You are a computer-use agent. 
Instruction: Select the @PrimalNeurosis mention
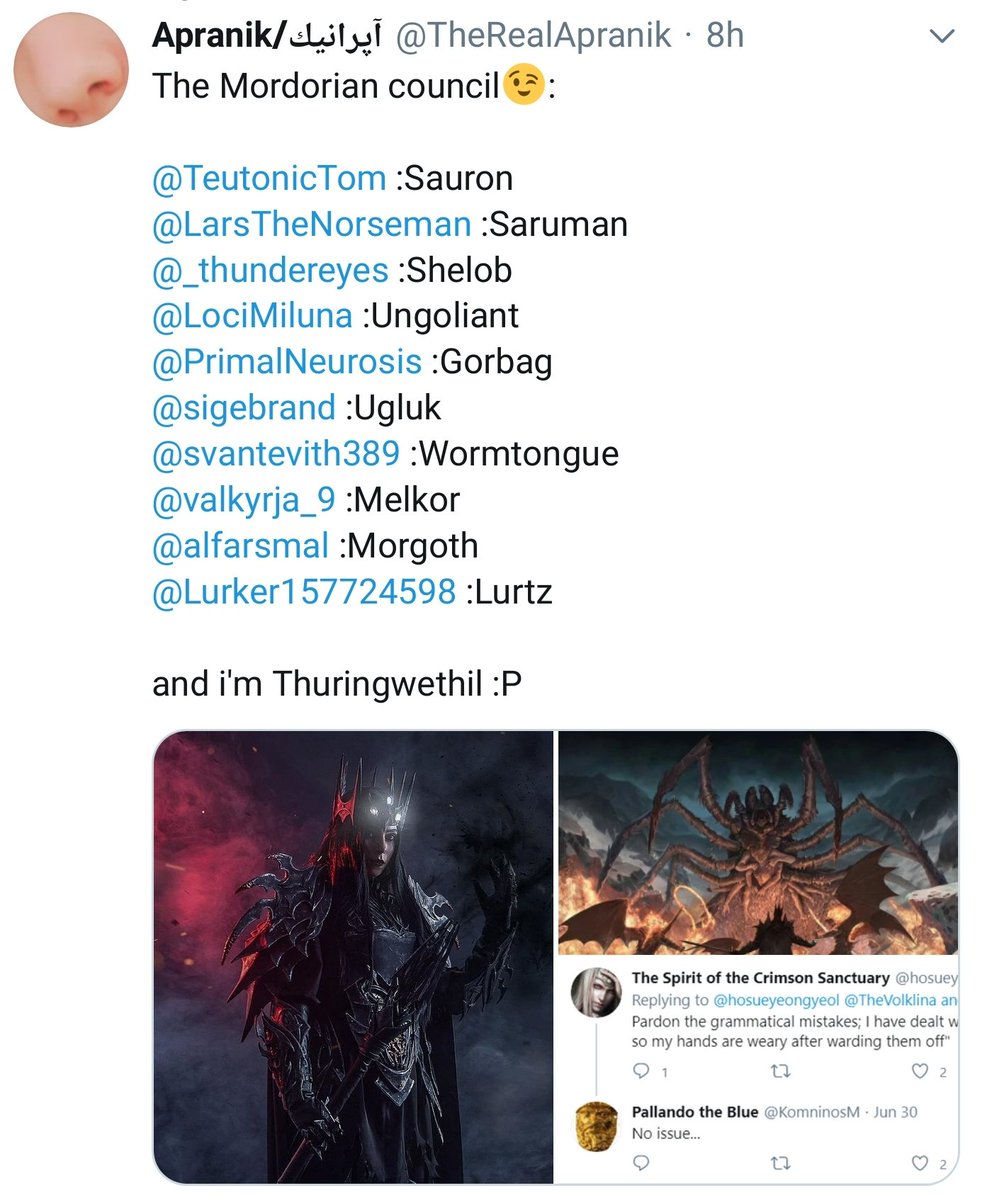pyautogui.click(x=286, y=362)
